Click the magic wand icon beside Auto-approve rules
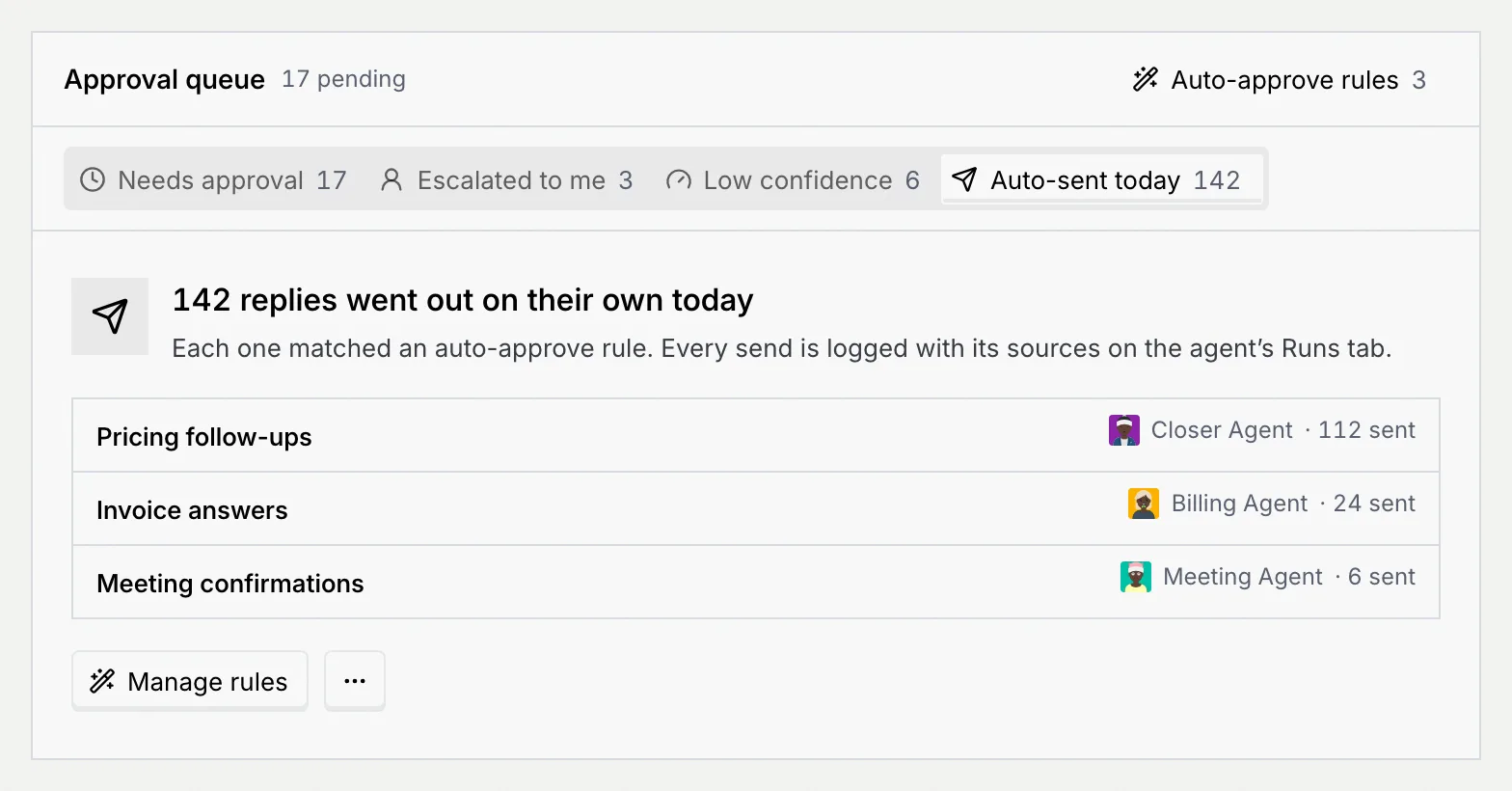The height and width of the screenshot is (791, 1512). [x=1146, y=79]
